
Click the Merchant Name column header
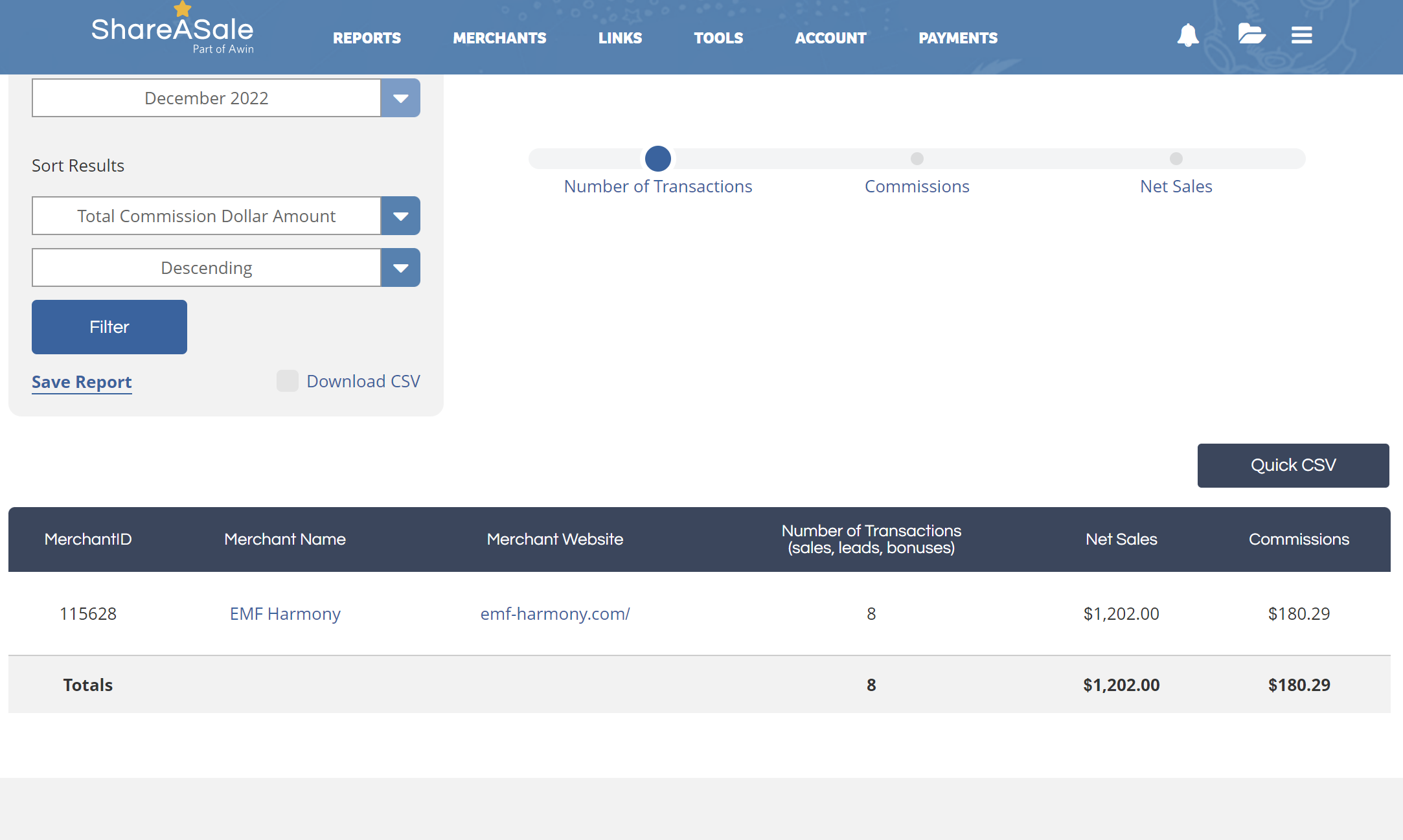coord(285,539)
